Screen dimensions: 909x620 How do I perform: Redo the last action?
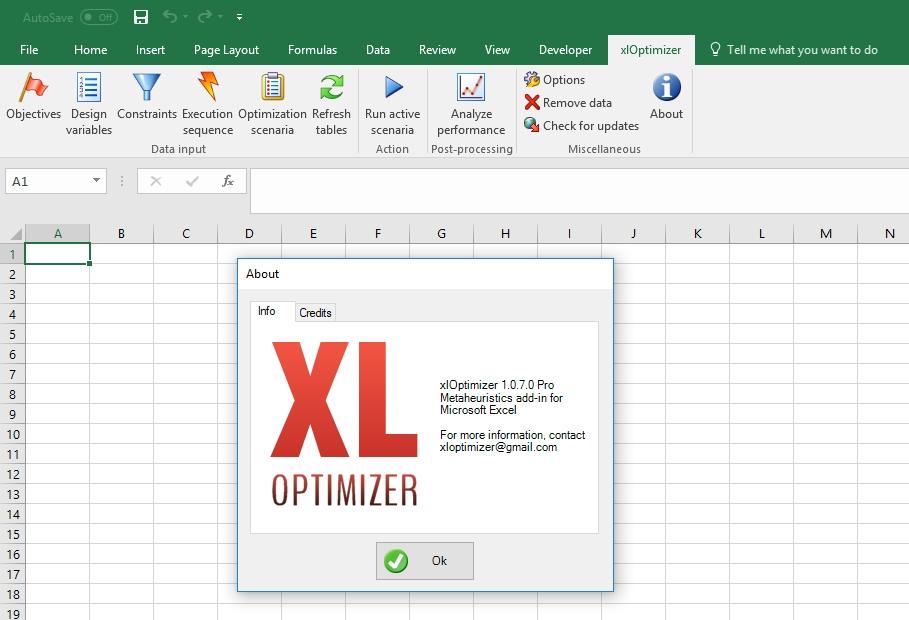pyautogui.click(x=205, y=16)
